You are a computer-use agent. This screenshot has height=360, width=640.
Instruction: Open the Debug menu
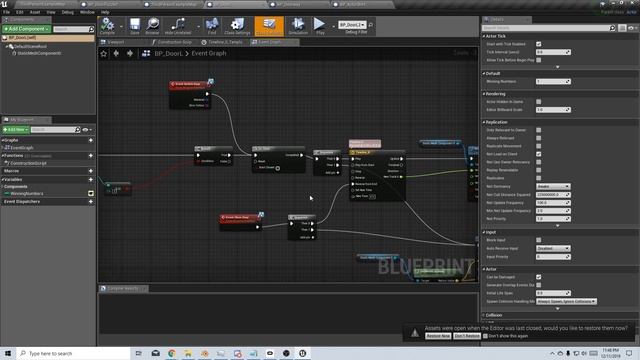point(67,12)
